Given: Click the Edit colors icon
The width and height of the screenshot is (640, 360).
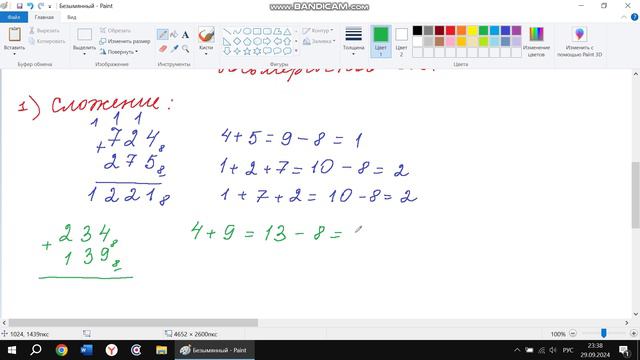Looking at the screenshot, I should [x=536, y=42].
